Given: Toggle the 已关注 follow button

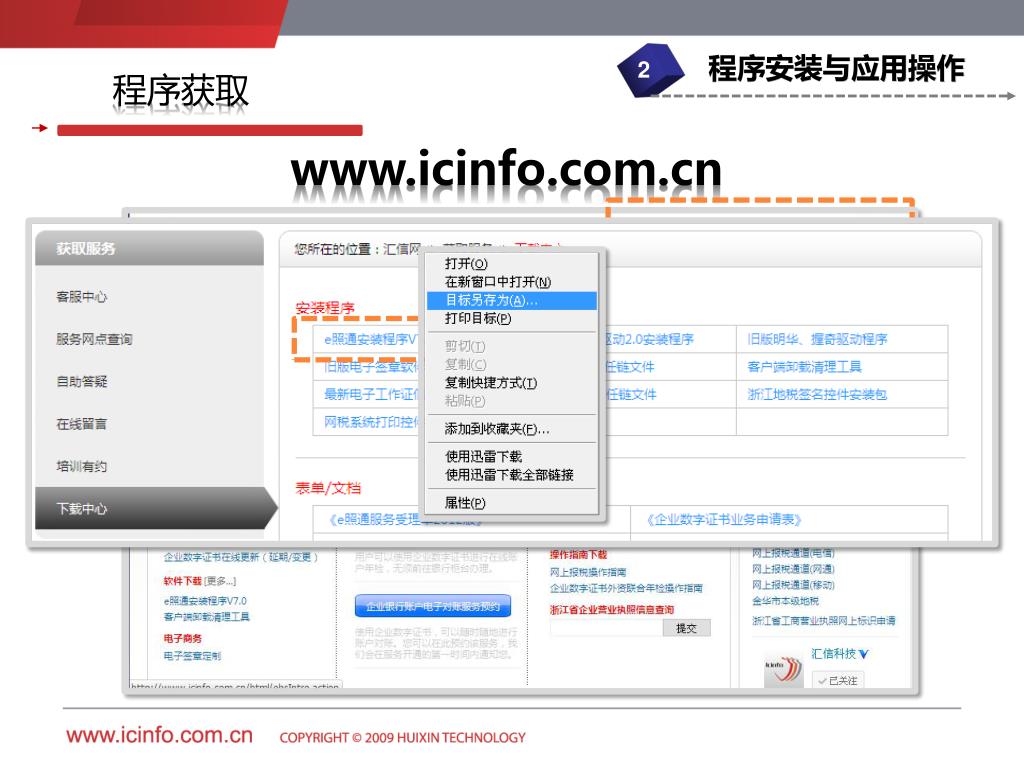Looking at the screenshot, I should point(838,680).
